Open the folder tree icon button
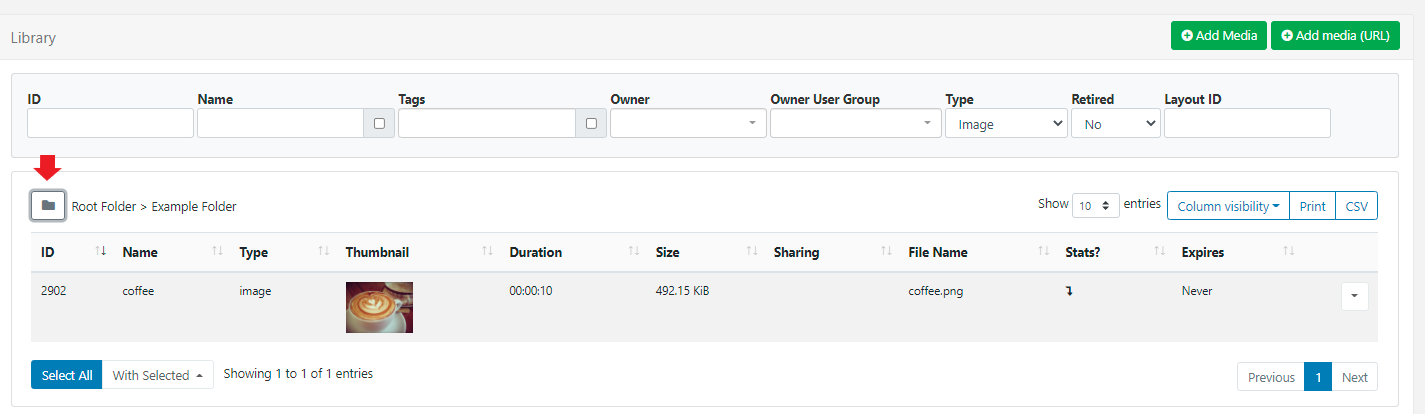Image resolution: width=1425 pixels, height=414 pixels. [x=48, y=205]
